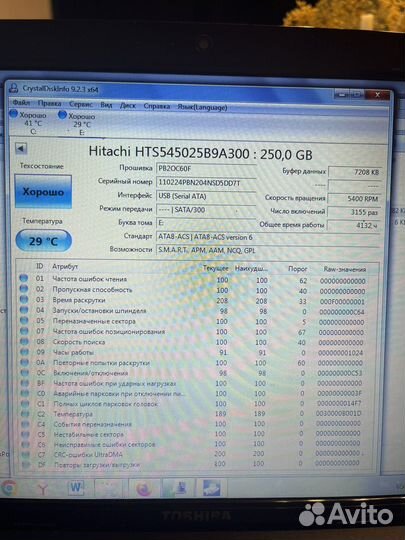Screen dimensions: 405x540
Task: Click status icon of row 08 Скорость поиска
Action: click(24, 341)
